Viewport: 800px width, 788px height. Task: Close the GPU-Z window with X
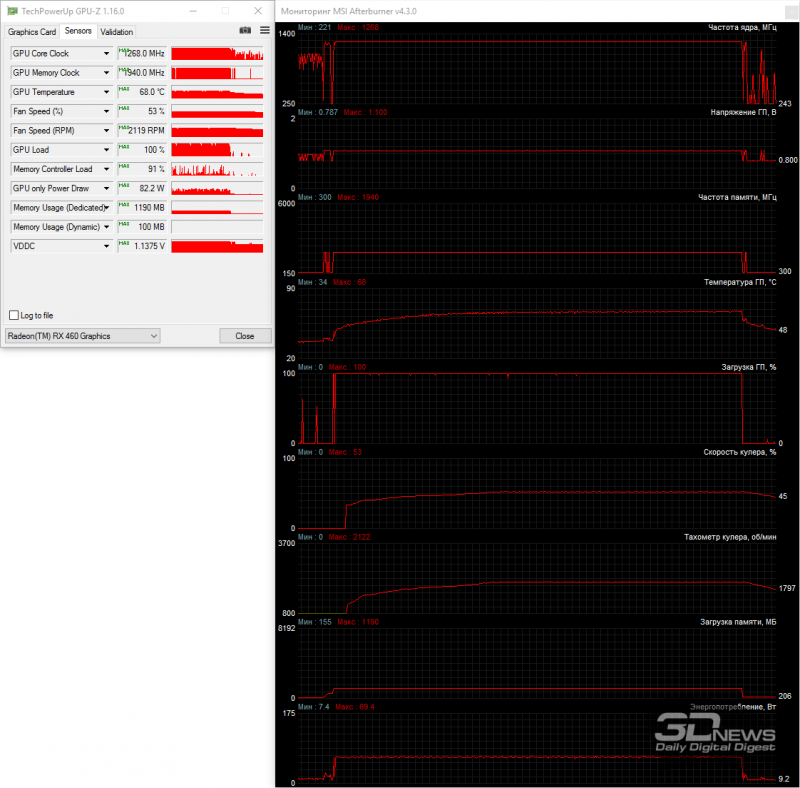(258, 11)
